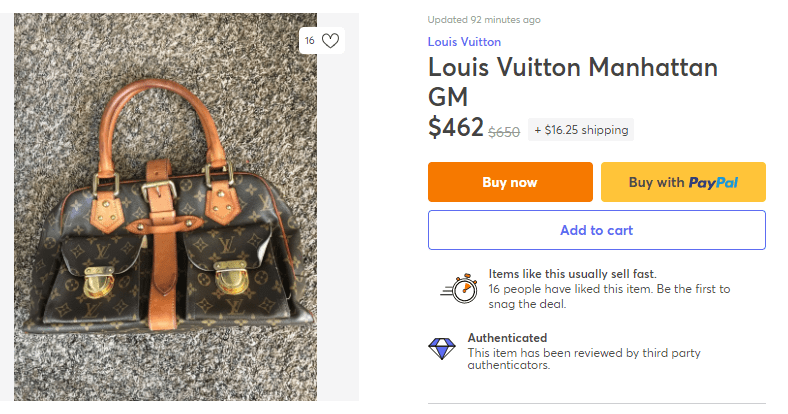Add the handbag to cart

(596, 230)
